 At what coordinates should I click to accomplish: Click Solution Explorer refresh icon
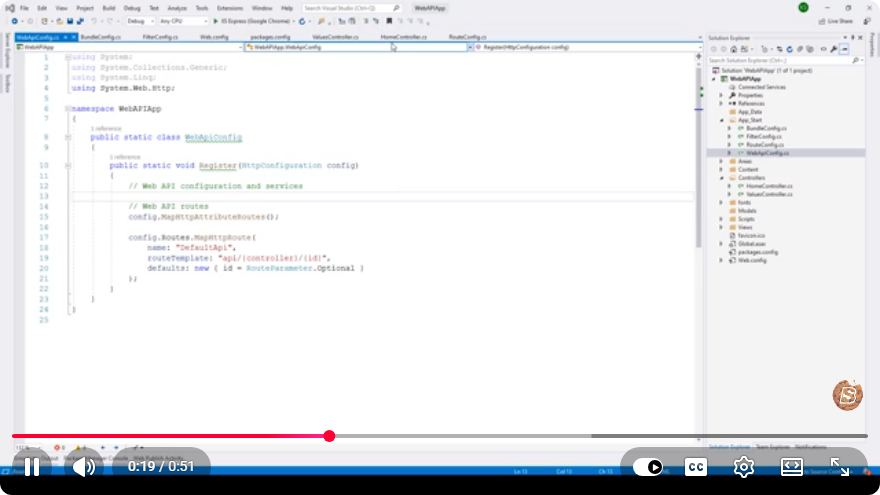[x=789, y=49]
